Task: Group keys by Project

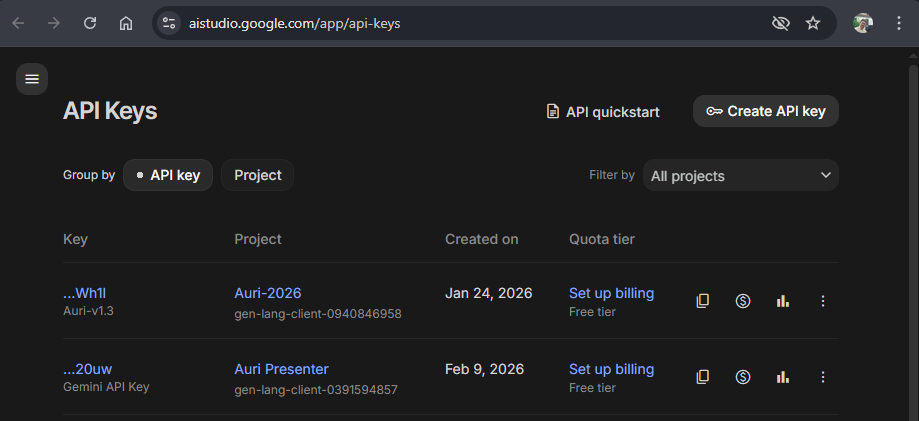Action: [x=258, y=175]
